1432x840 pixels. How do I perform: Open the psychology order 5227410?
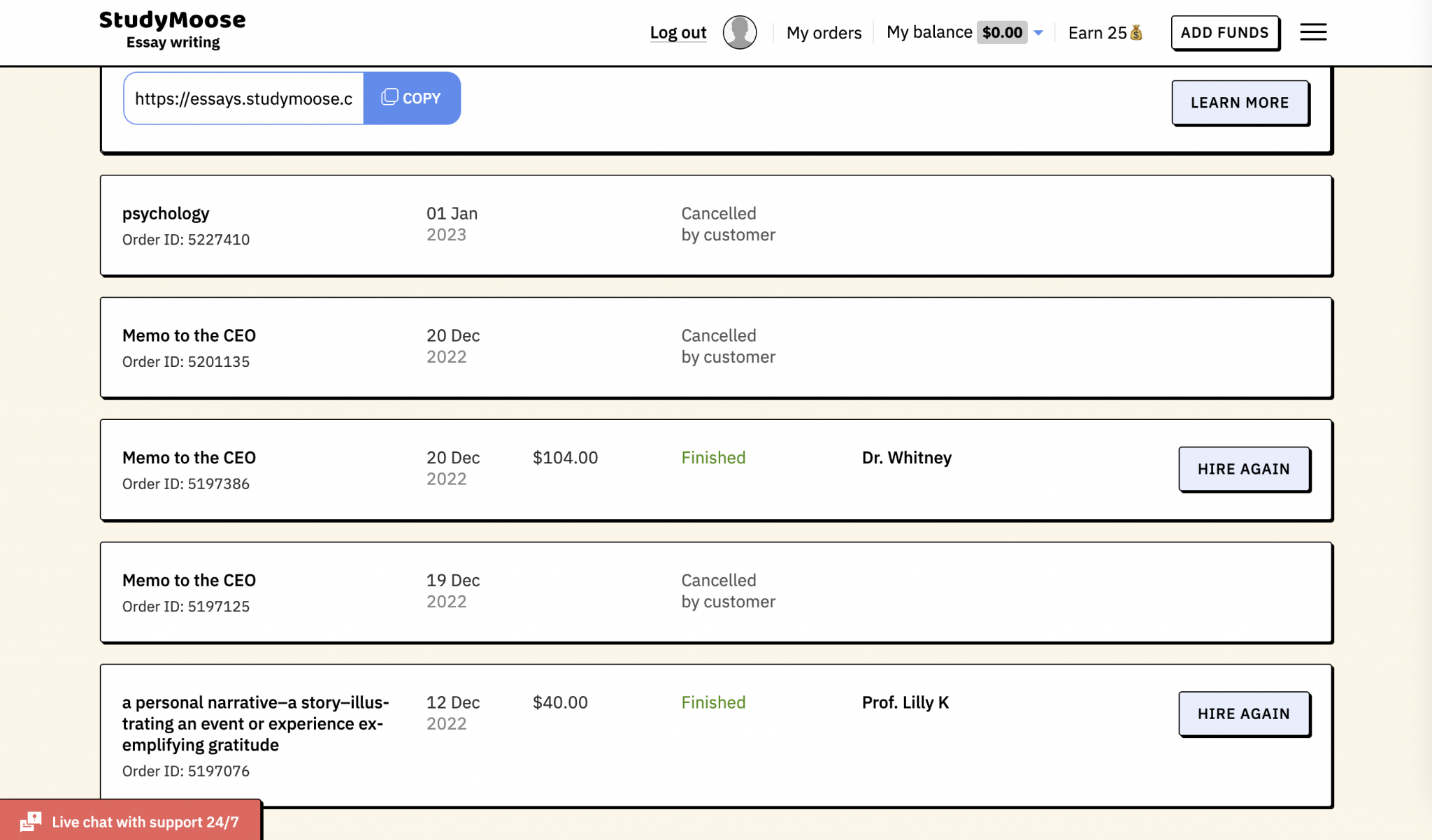tap(166, 214)
